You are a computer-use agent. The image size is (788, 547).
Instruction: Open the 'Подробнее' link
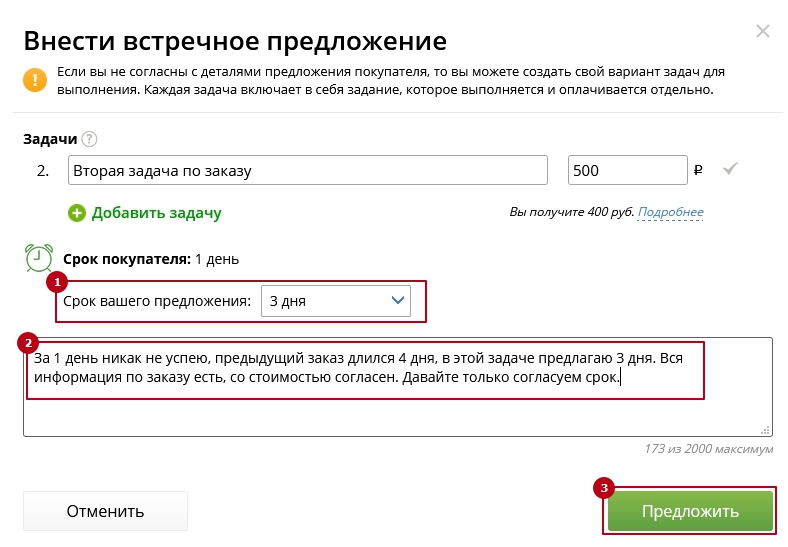pyautogui.click(x=670, y=212)
